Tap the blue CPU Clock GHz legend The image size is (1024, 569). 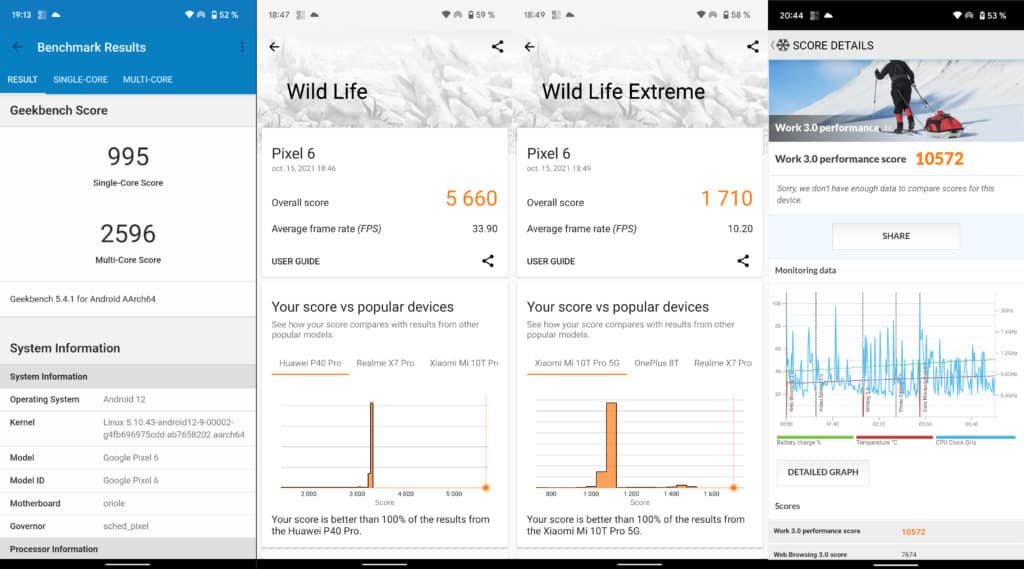[x=975, y=440]
